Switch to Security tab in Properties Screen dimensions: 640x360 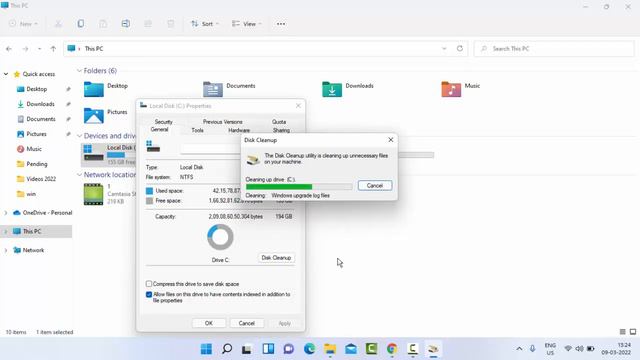(x=163, y=122)
